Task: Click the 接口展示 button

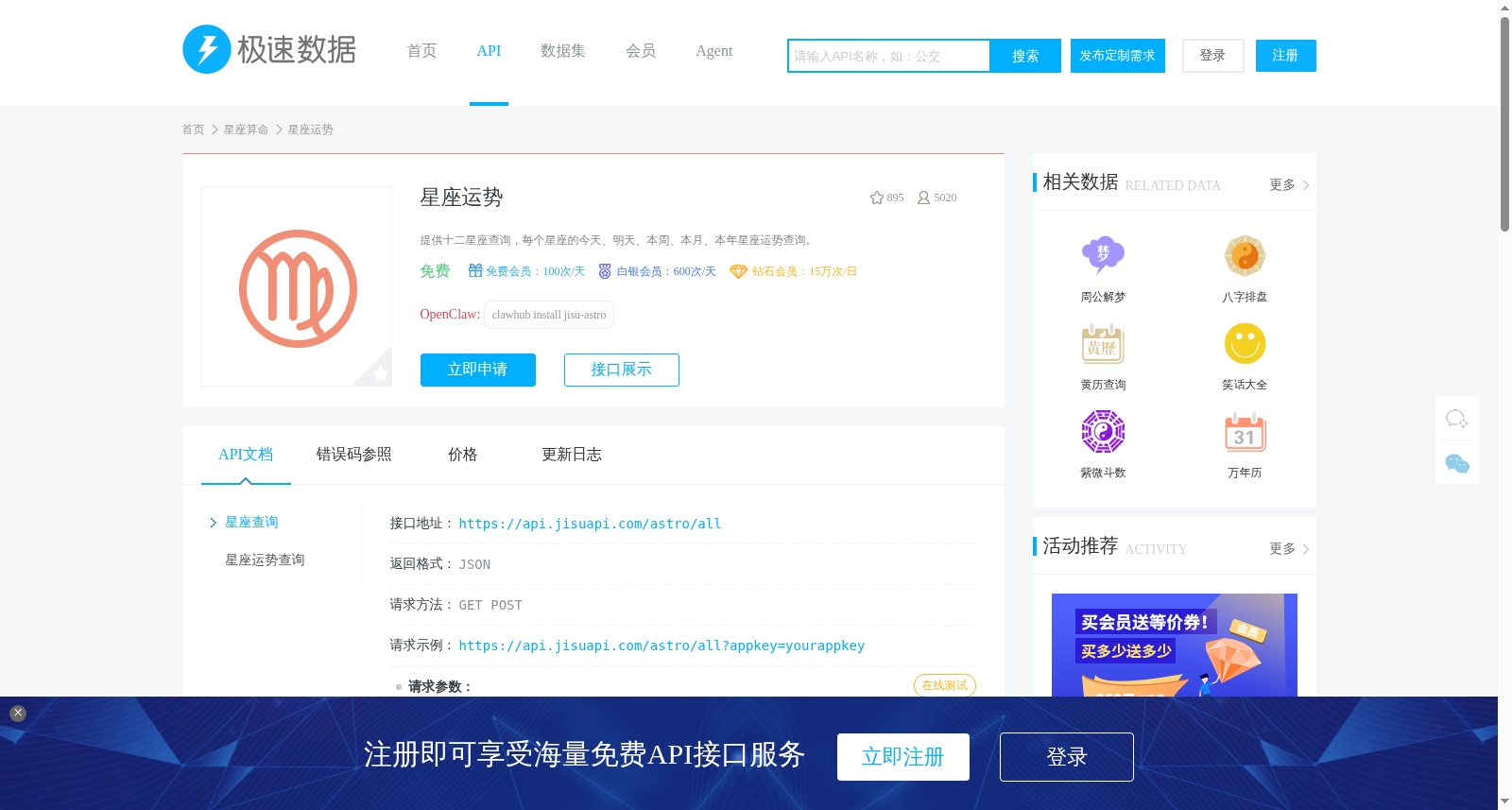Action: [622, 370]
